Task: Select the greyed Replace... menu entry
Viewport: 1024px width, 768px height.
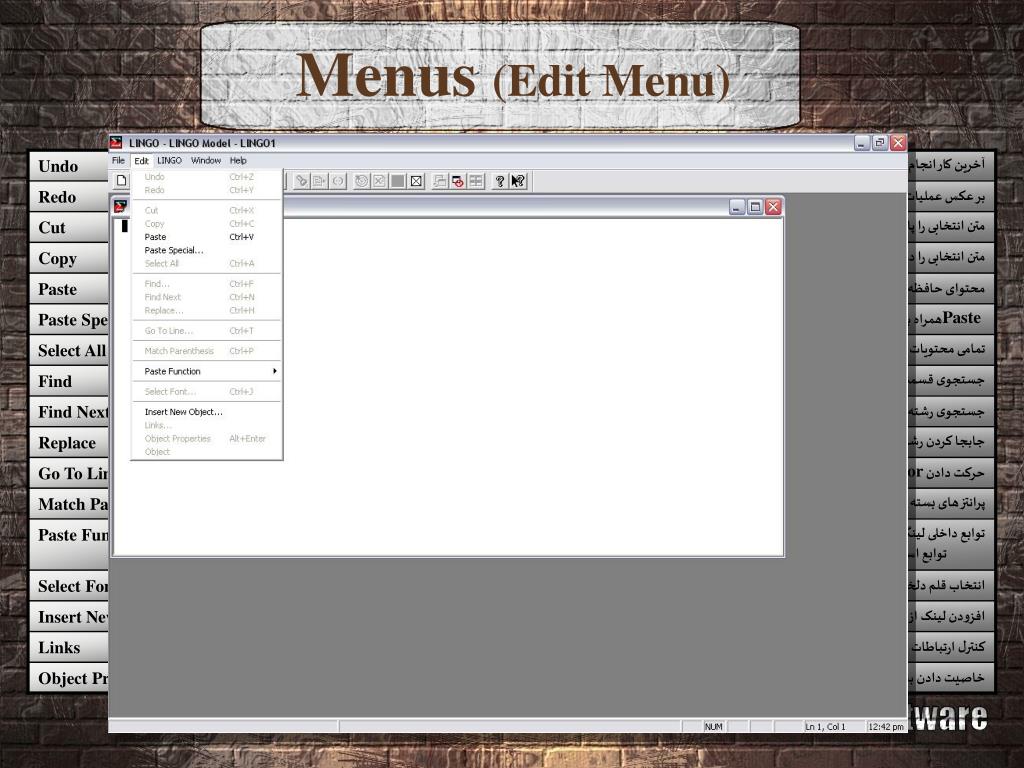Action: 206,311
